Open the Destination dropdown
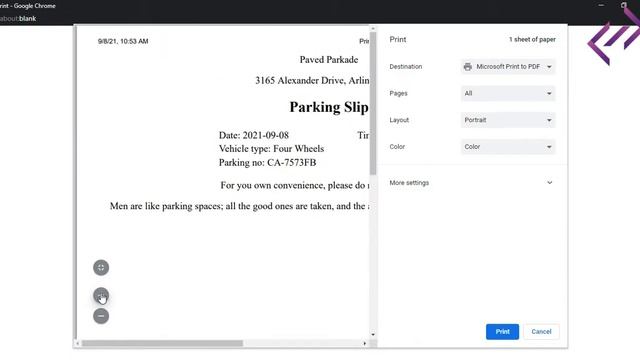 [508, 67]
